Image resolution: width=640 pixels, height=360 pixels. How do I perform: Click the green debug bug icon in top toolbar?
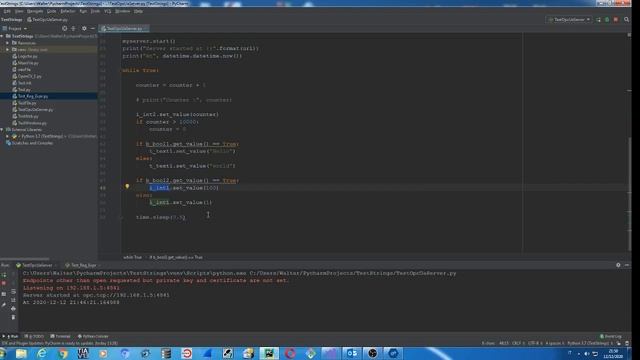(x=607, y=20)
